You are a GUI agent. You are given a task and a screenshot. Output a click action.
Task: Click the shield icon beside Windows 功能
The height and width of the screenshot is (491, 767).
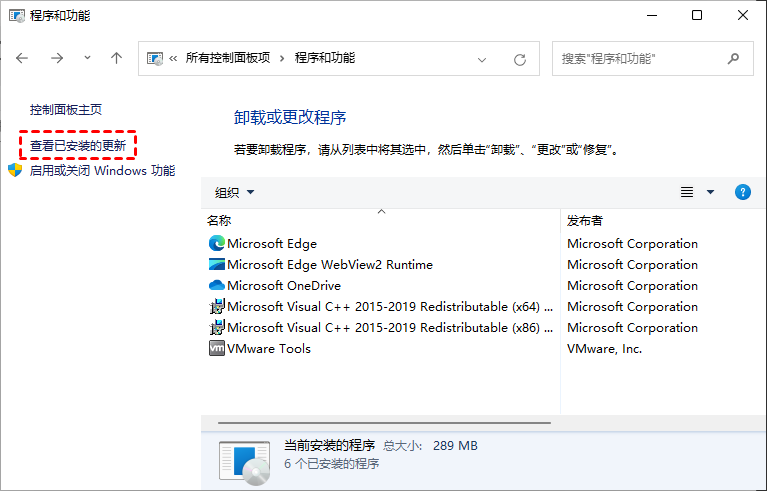pos(15,170)
